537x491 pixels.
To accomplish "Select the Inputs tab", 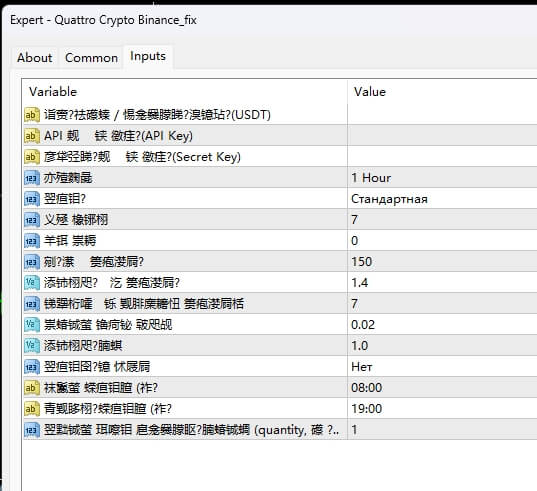I will coord(148,56).
